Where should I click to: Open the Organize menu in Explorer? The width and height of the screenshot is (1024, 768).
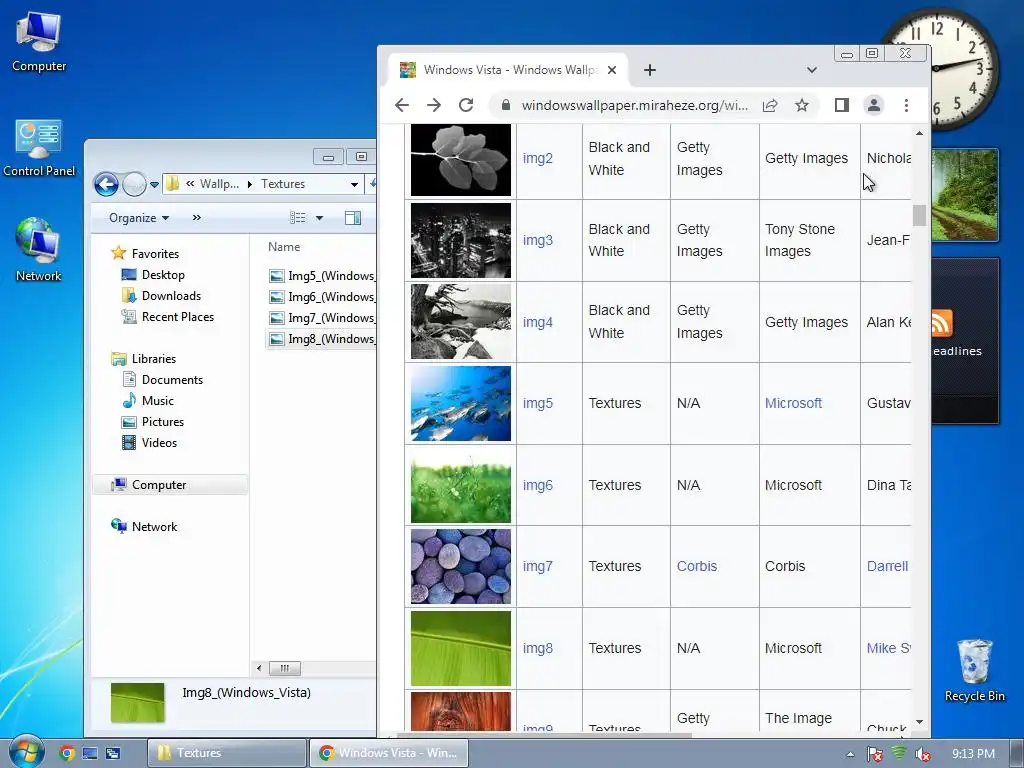(139, 218)
